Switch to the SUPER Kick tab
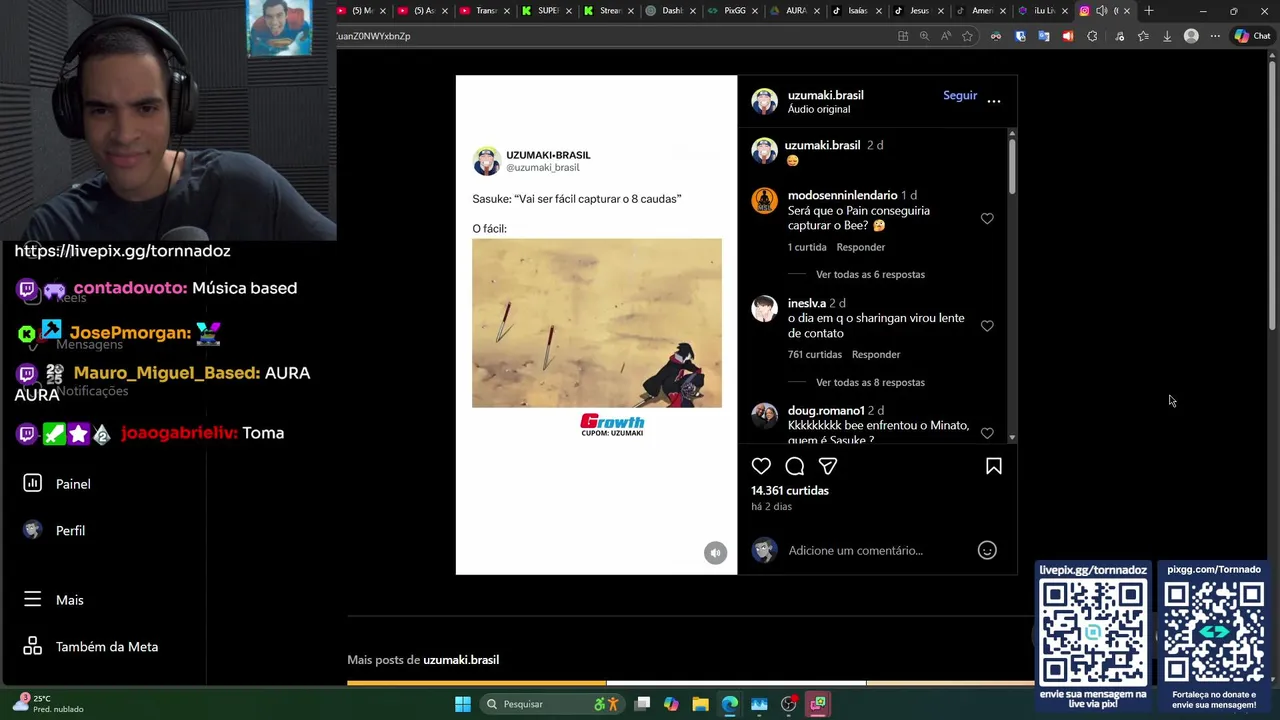Image resolution: width=1280 pixels, height=720 pixels. coord(547,11)
